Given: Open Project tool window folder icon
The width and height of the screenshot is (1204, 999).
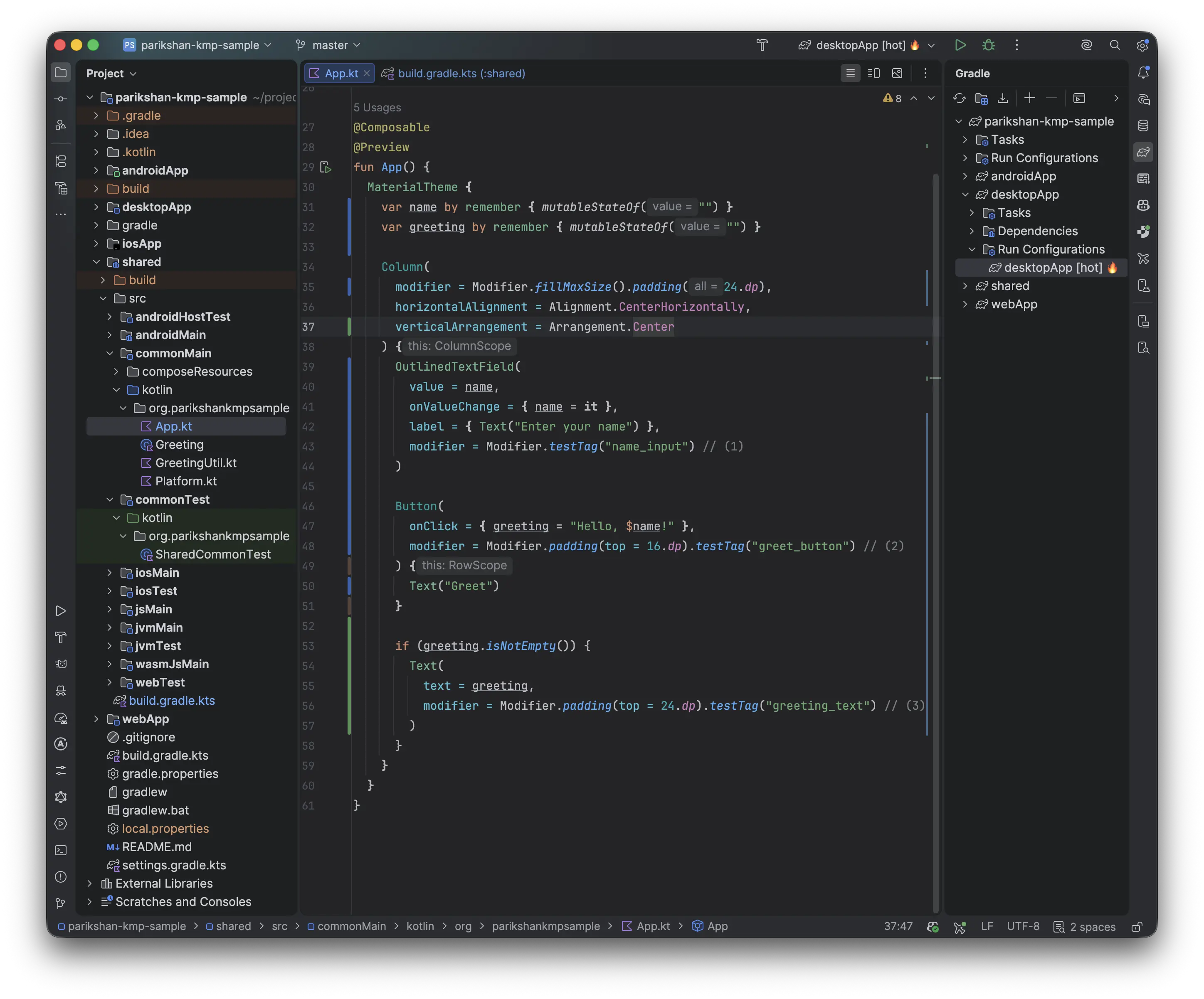Looking at the screenshot, I should [x=61, y=73].
